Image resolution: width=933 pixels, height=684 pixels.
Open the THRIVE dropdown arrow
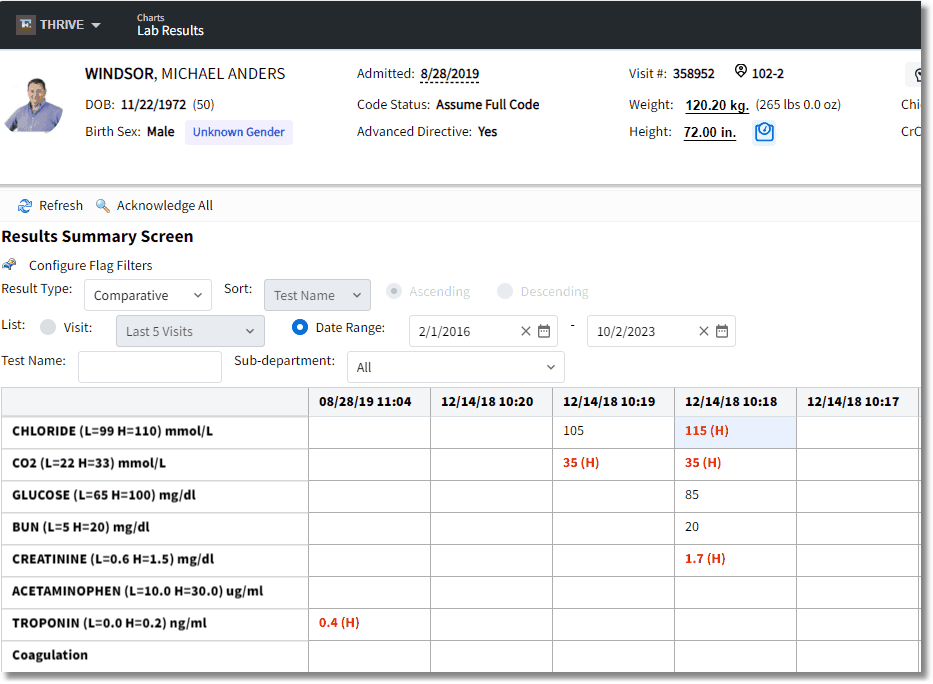[x=96, y=25]
